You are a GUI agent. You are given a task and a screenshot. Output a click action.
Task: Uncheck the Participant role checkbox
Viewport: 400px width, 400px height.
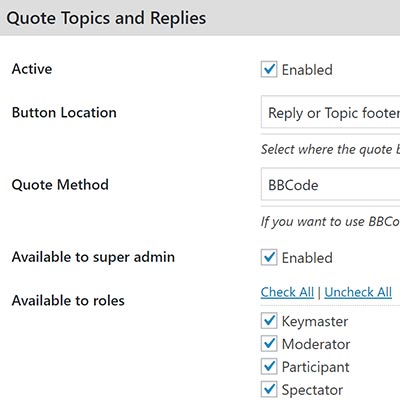tap(269, 366)
